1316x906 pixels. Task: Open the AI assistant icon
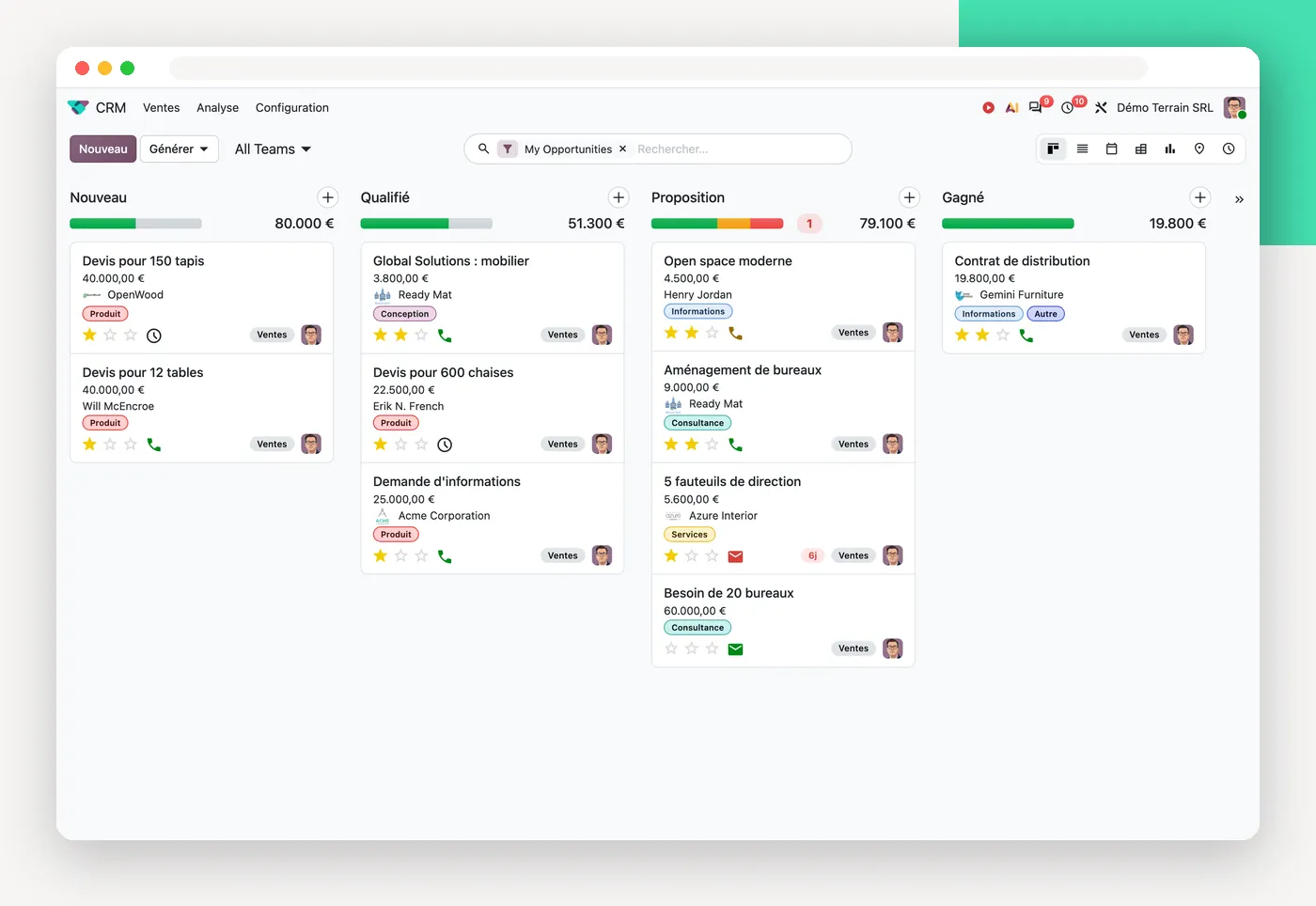tap(1011, 108)
